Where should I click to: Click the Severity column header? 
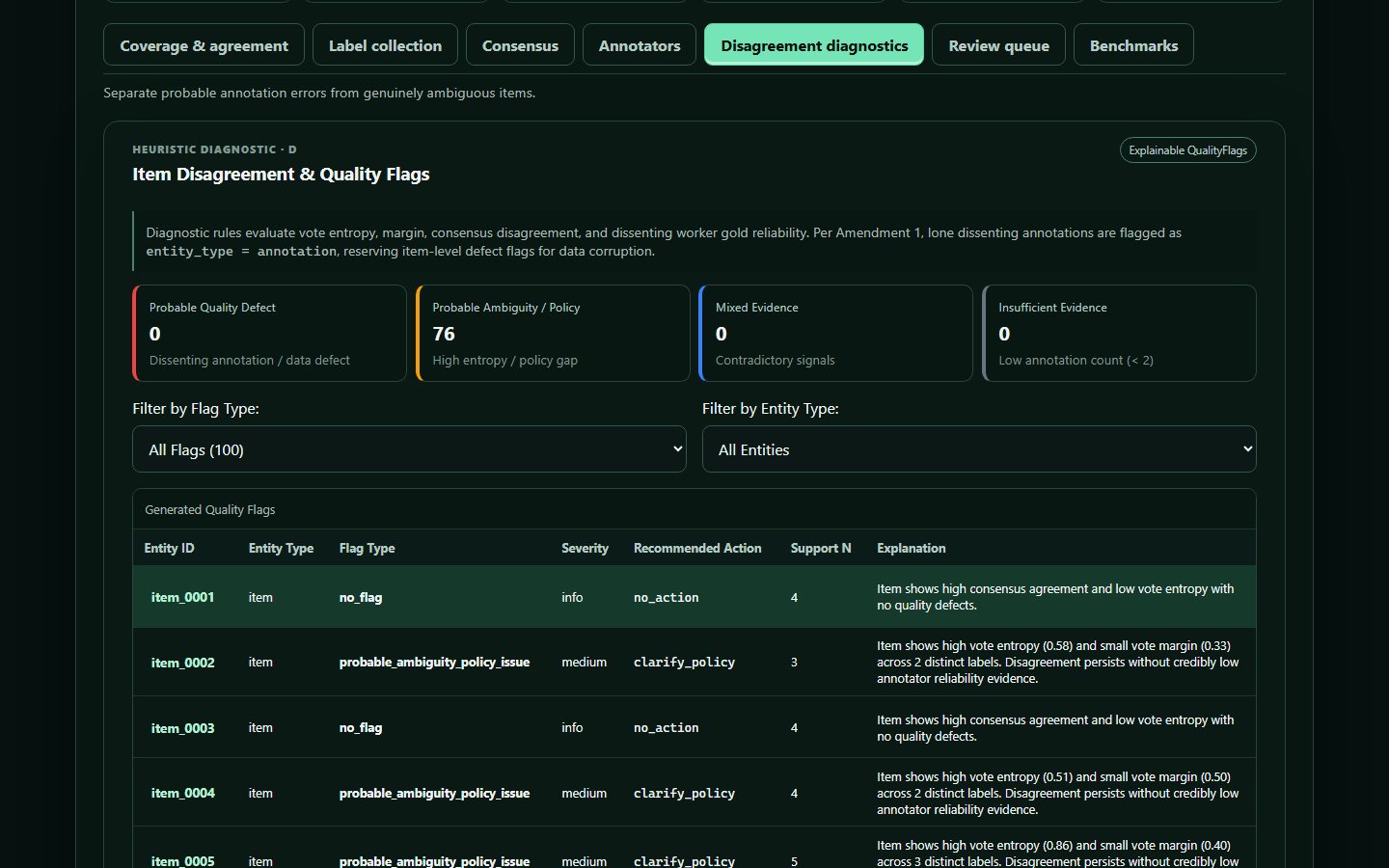click(585, 548)
